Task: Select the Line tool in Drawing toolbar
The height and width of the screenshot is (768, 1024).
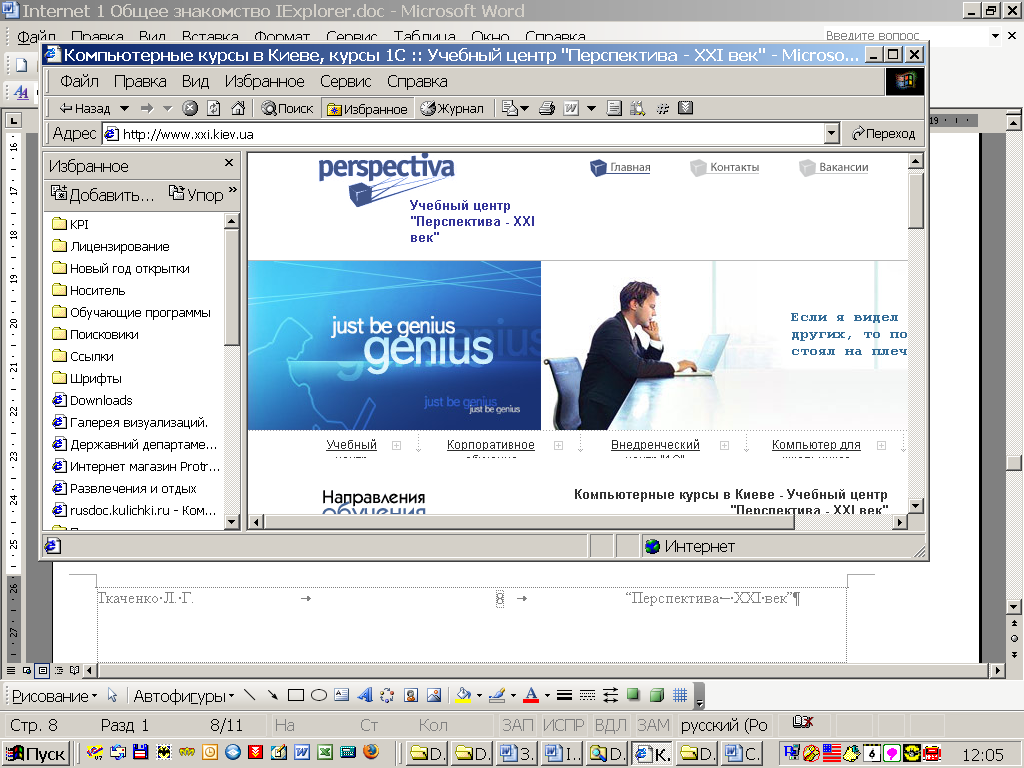Action: (x=249, y=696)
